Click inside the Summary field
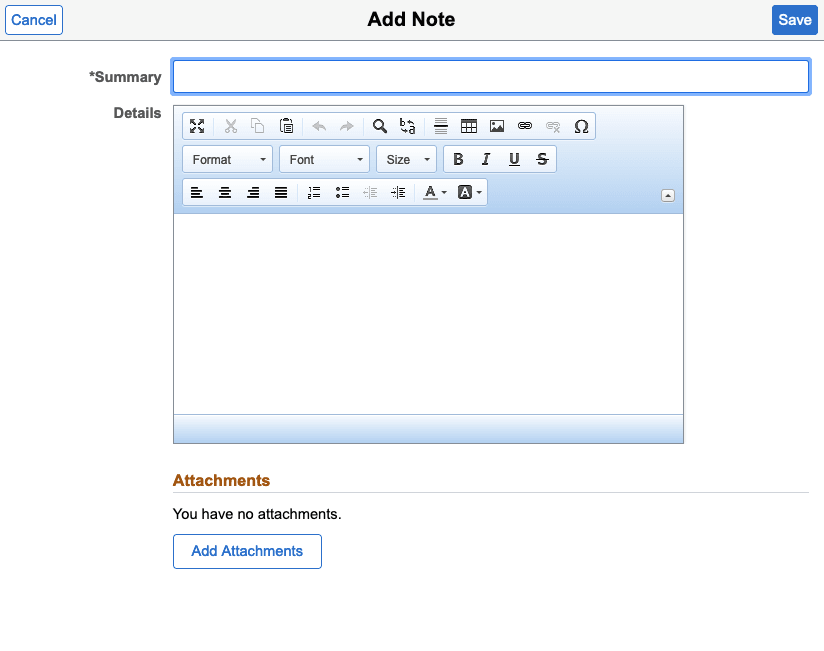Viewport: 824px width, 651px height. [x=490, y=76]
